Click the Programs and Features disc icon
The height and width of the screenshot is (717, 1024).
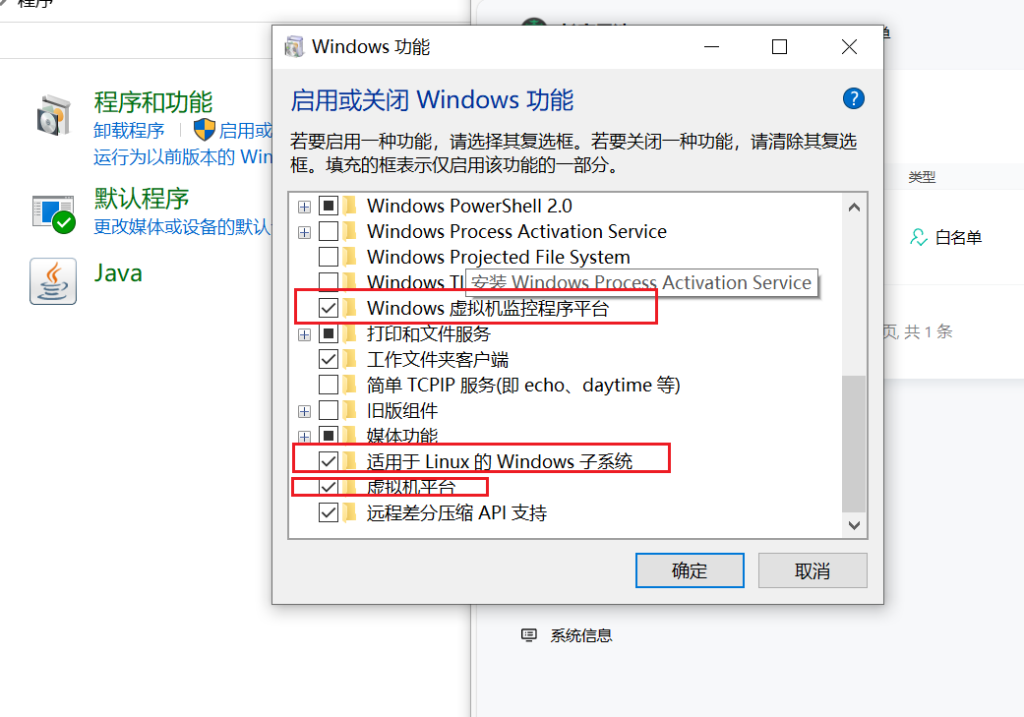tap(53, 116)
